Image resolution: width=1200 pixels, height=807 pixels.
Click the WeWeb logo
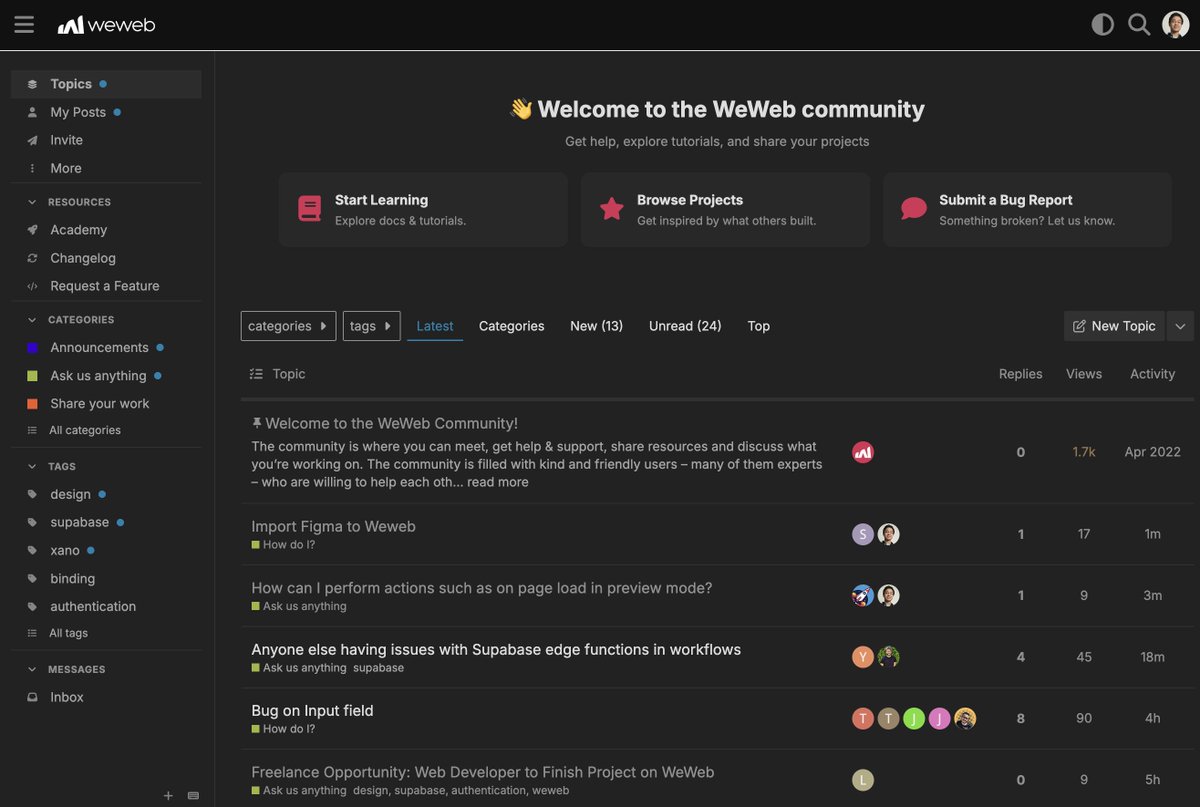(106, 25)
